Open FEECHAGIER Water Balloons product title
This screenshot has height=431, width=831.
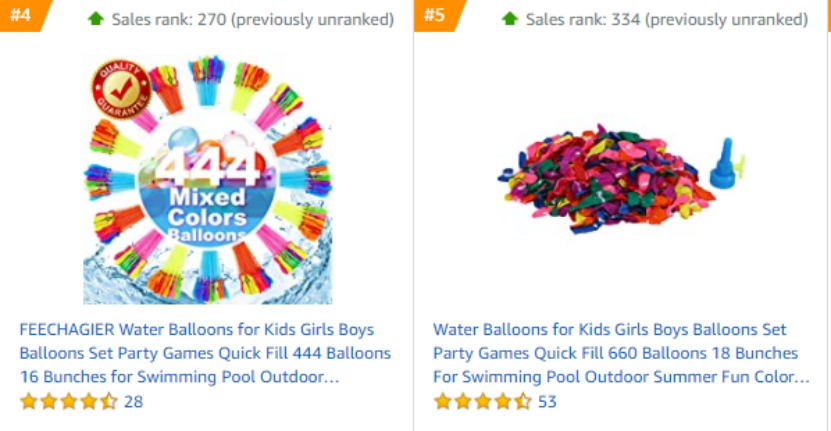click(x=205, y=353)
